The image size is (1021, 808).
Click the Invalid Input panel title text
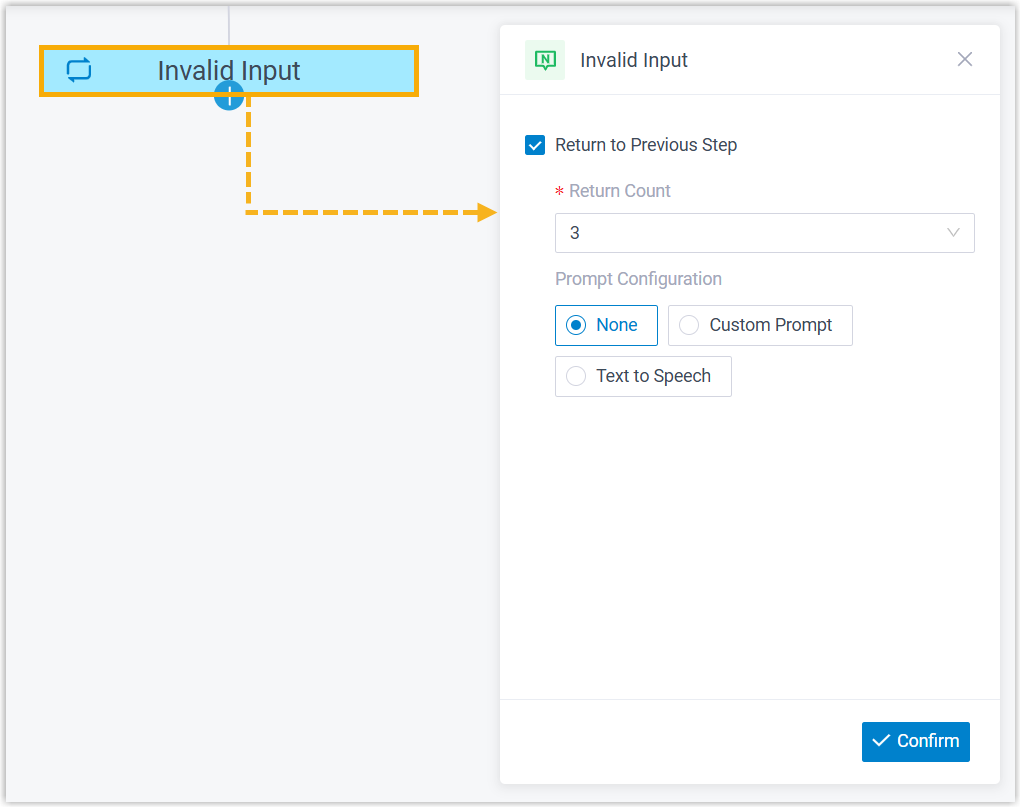(x=634, y=60)
